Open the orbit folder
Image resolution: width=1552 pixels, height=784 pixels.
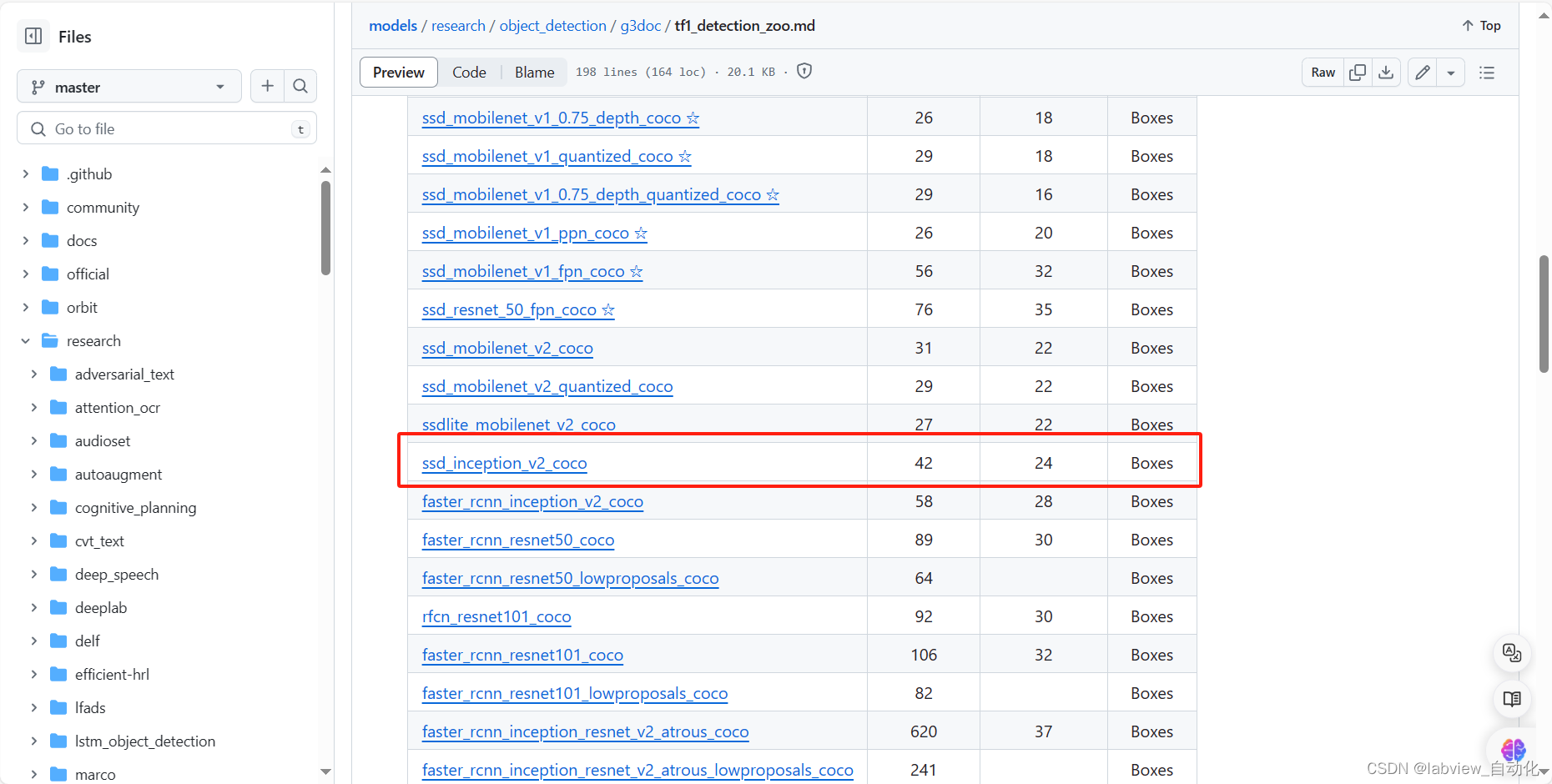click(82, 307)
